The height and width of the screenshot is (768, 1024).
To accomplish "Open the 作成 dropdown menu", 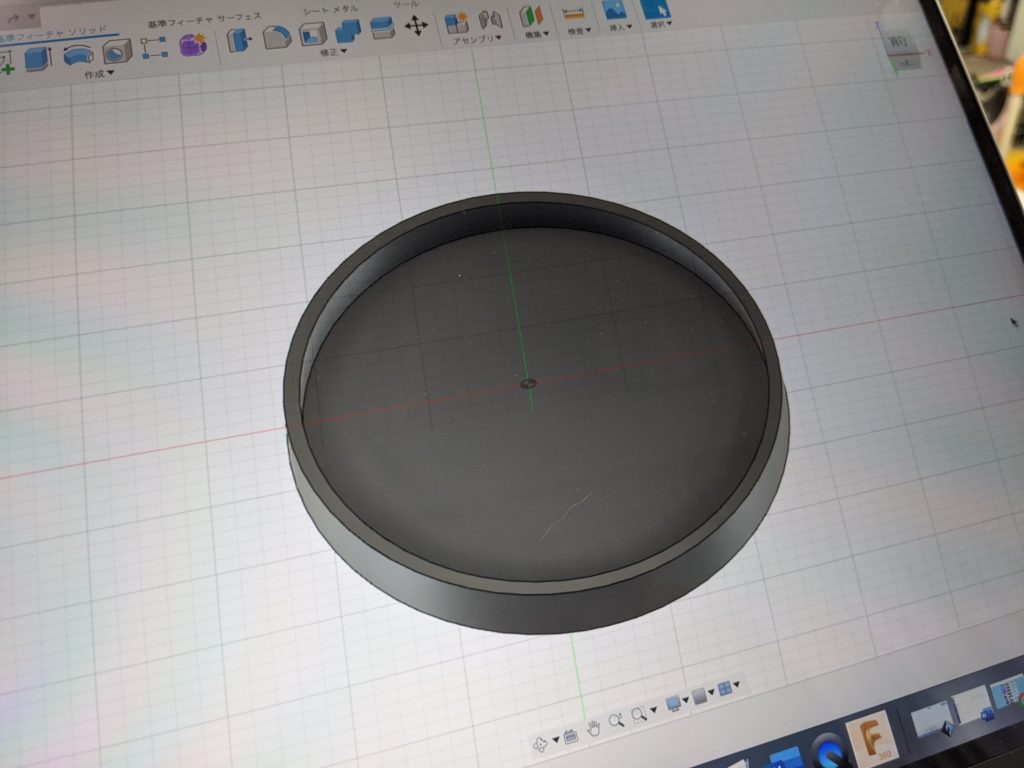I will [99, 74].
